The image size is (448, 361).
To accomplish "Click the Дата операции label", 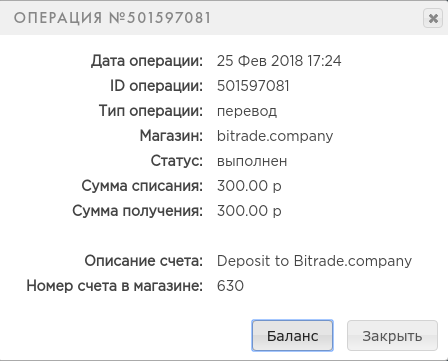I will pos(147,61).
